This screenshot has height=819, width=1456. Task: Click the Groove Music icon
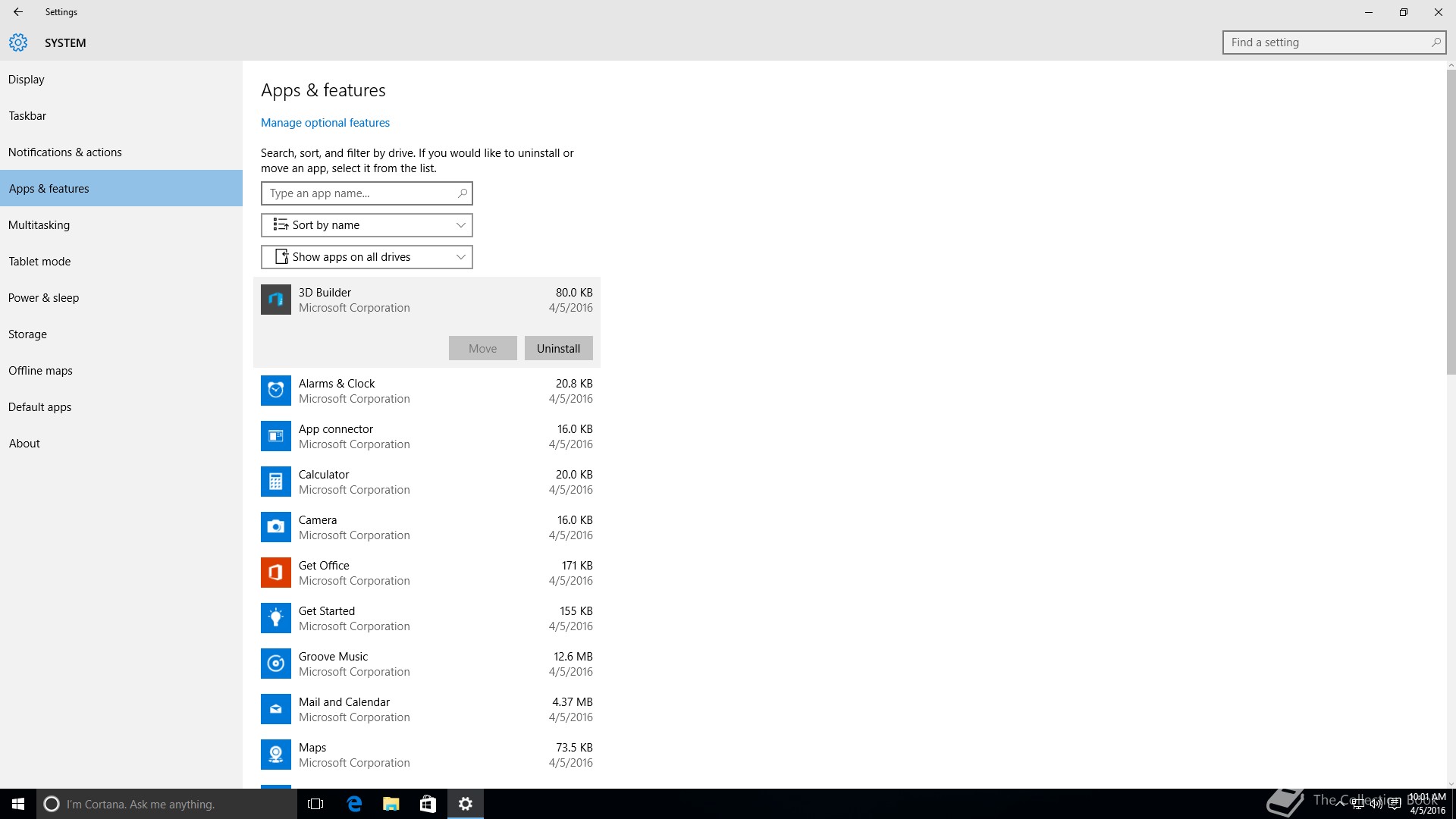tap(276, 664)
